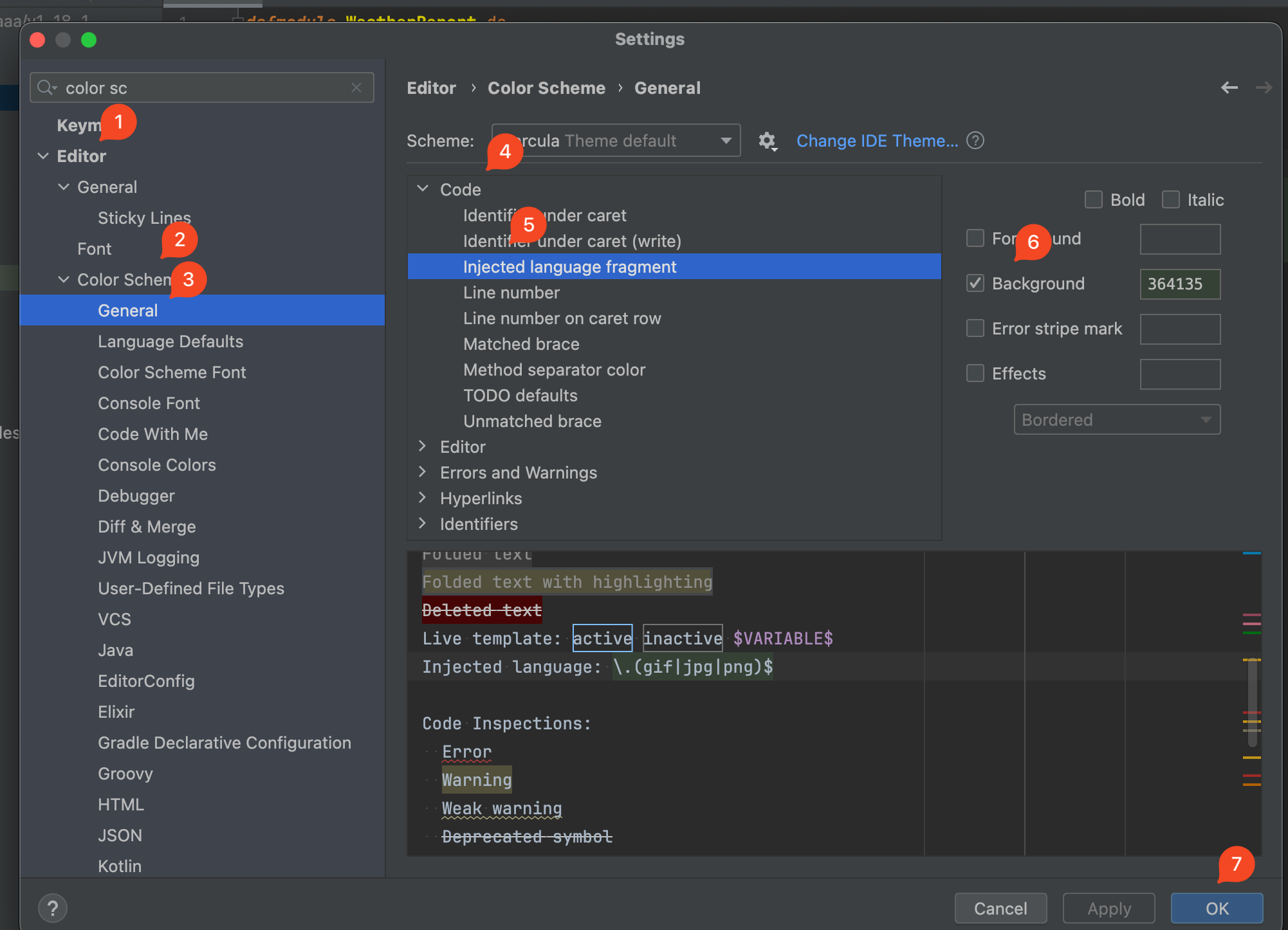This screenshot has height=930, width=1288.
Task: Click the search magnifier history icon
Action: point(47,87)
